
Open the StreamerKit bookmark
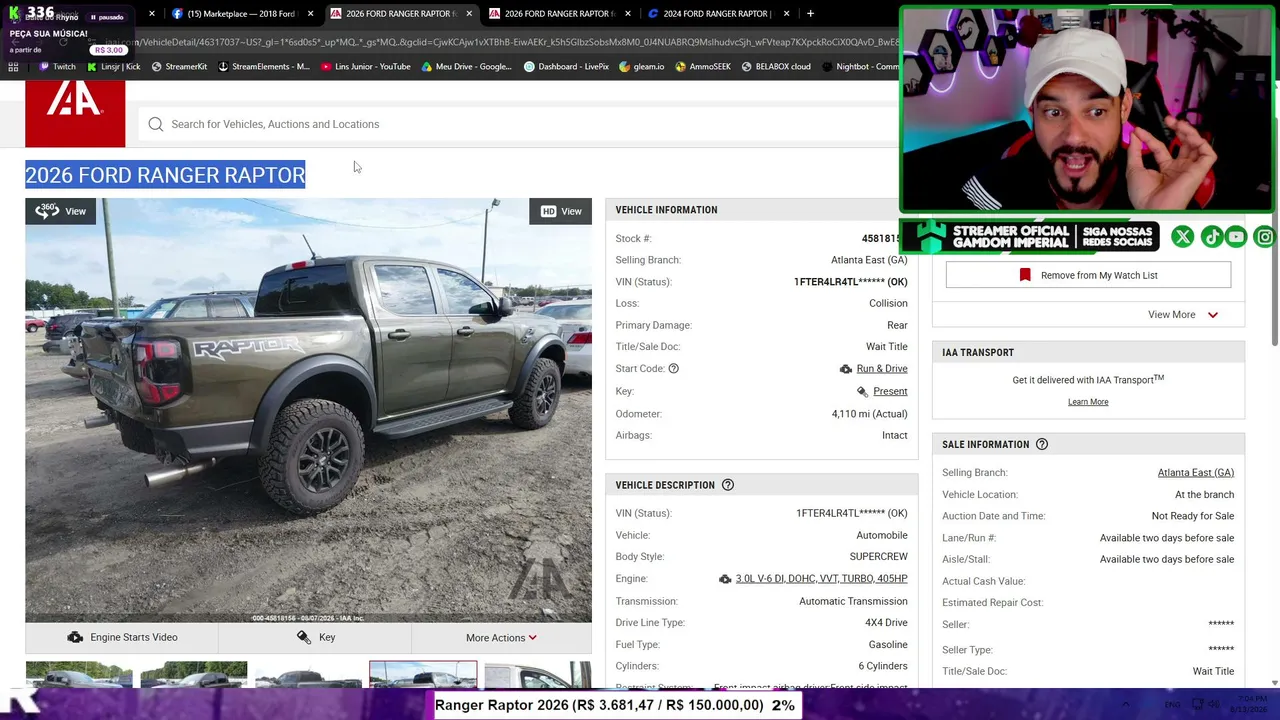coord(180,67)
